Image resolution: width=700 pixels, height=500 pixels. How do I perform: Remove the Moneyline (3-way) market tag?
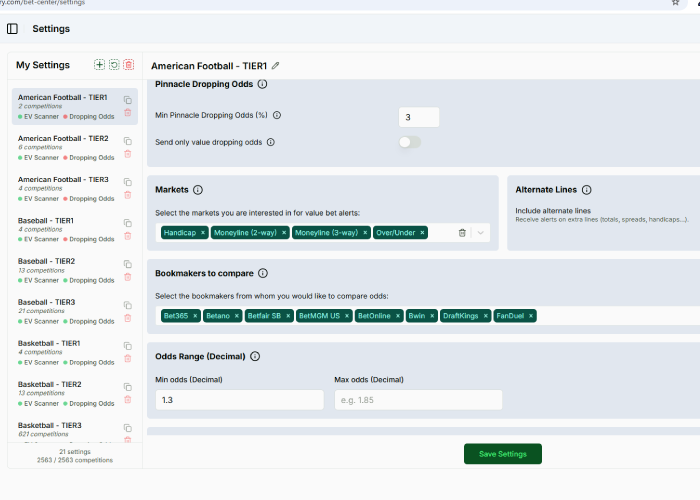(365, 233)
